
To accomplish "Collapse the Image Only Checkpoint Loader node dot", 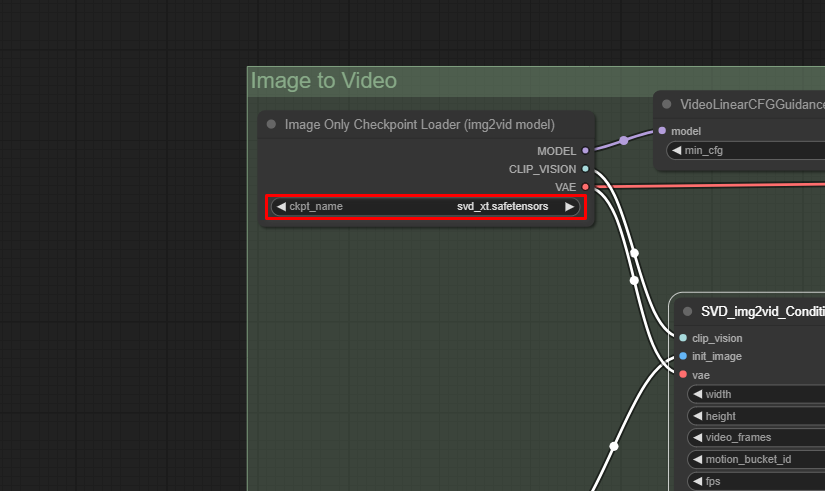I will click(271, 125).
